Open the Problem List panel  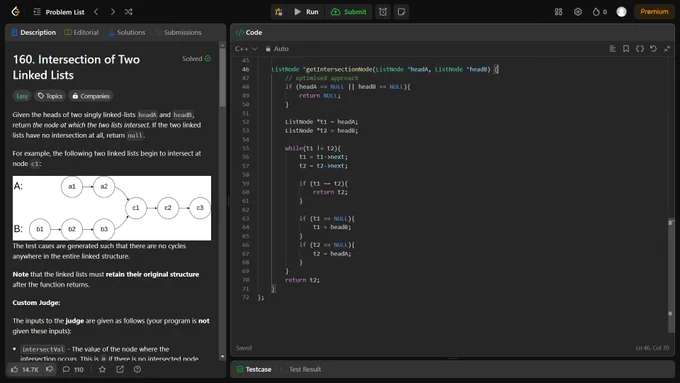(59, 12)
